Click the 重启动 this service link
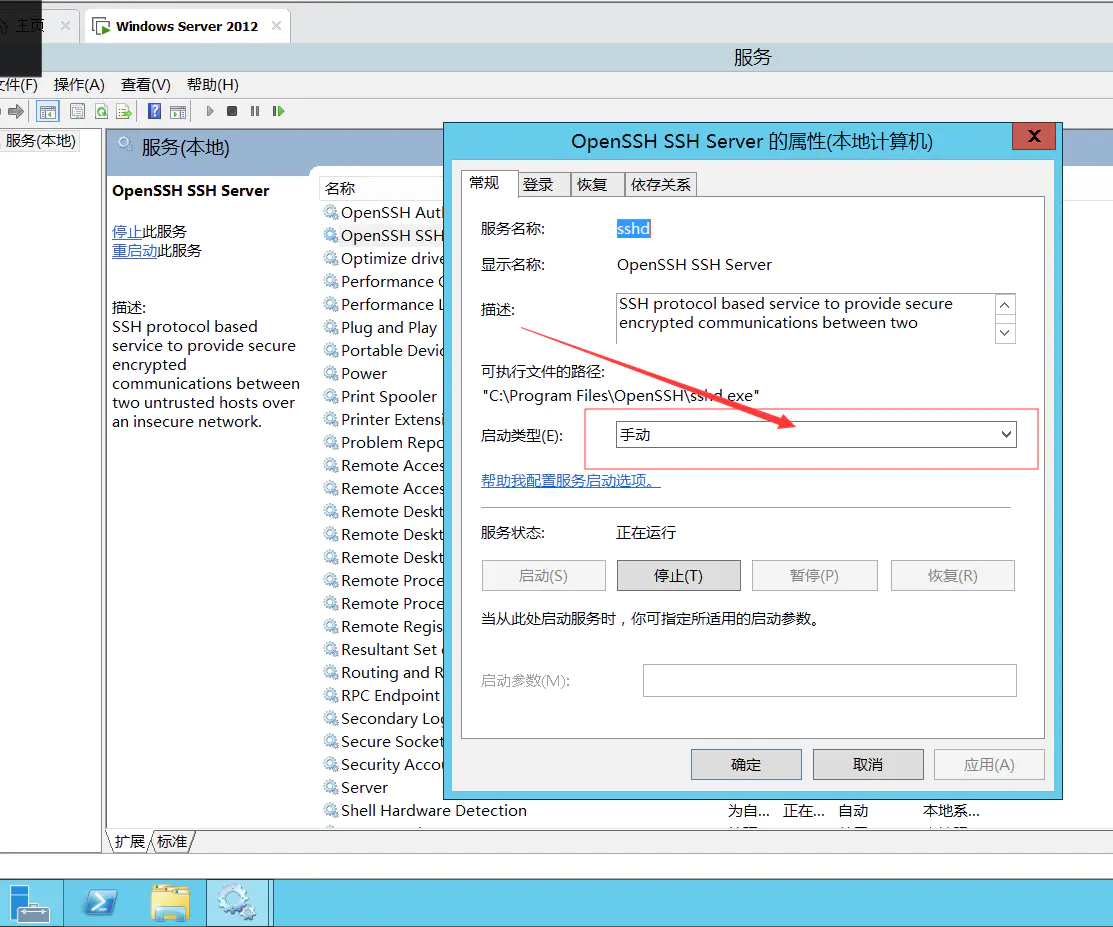Viewport: 1113px width, 927px height. (135, 251)
